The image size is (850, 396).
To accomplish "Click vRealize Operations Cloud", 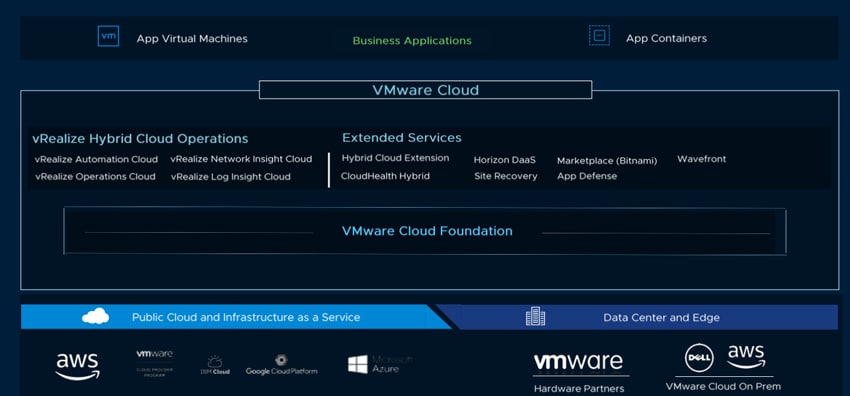I will click(95, 177).
